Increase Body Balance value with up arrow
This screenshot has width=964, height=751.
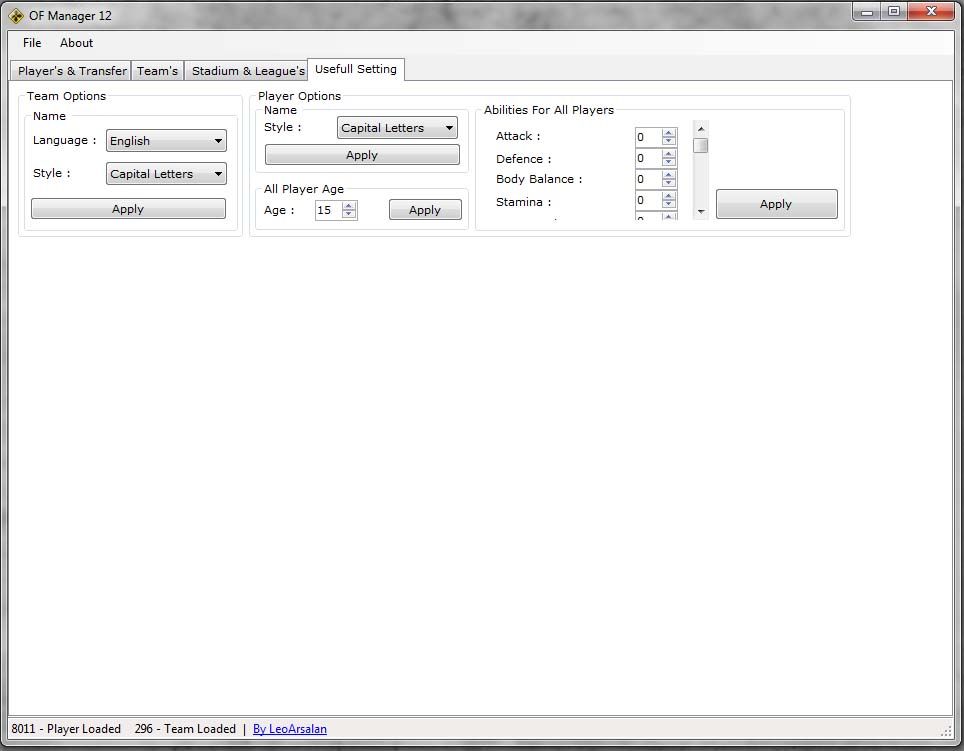[x=669, y=175]
